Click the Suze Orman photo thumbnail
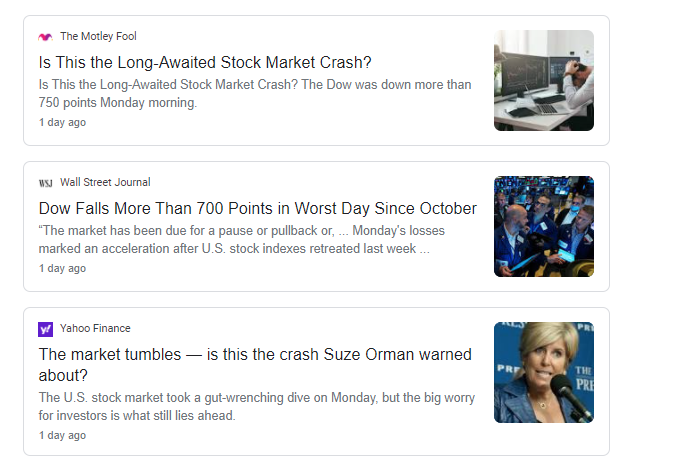The height and width of the screenshot is (461, 694). (x=543, y=372)
